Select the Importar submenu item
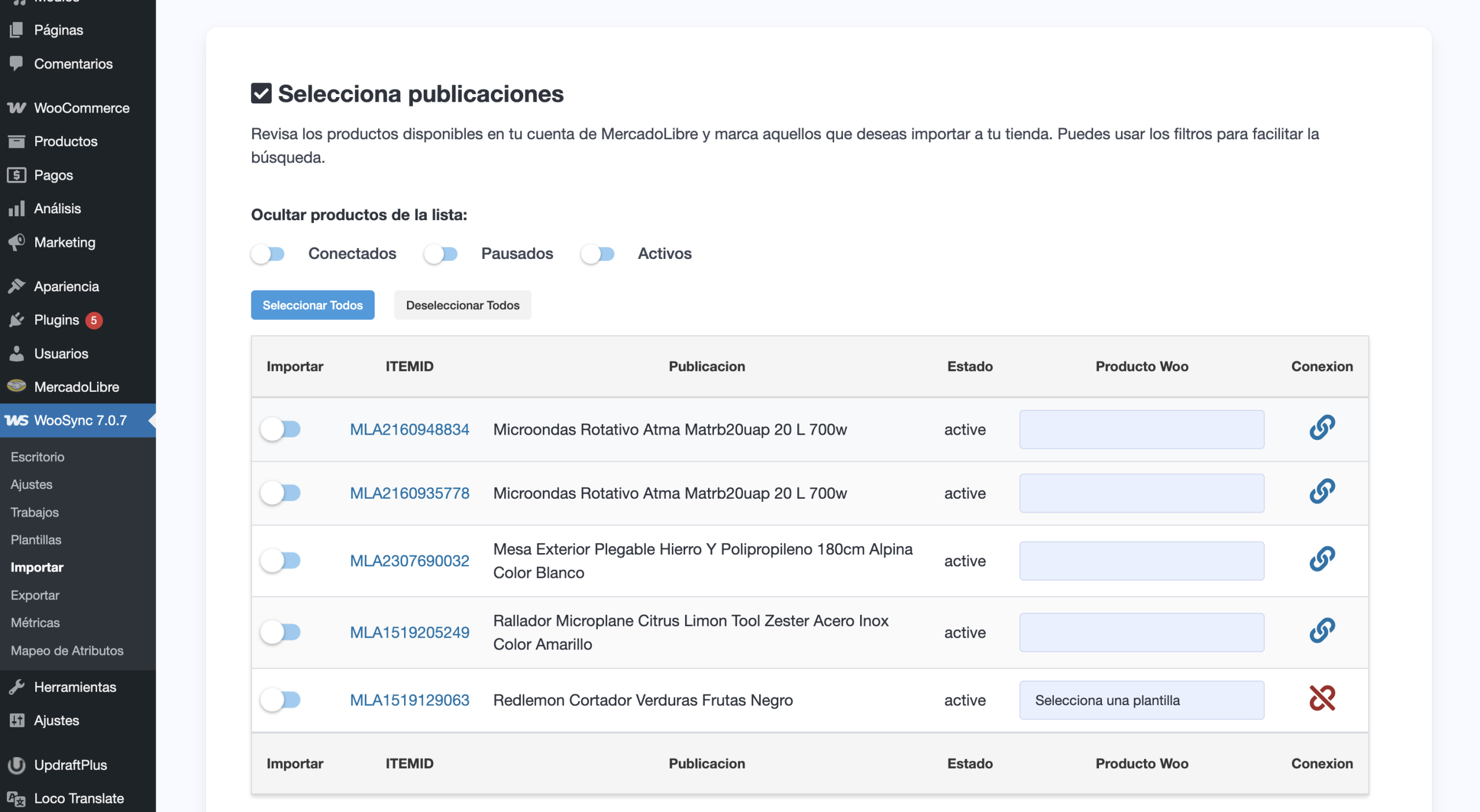 [x=37, y=568]
